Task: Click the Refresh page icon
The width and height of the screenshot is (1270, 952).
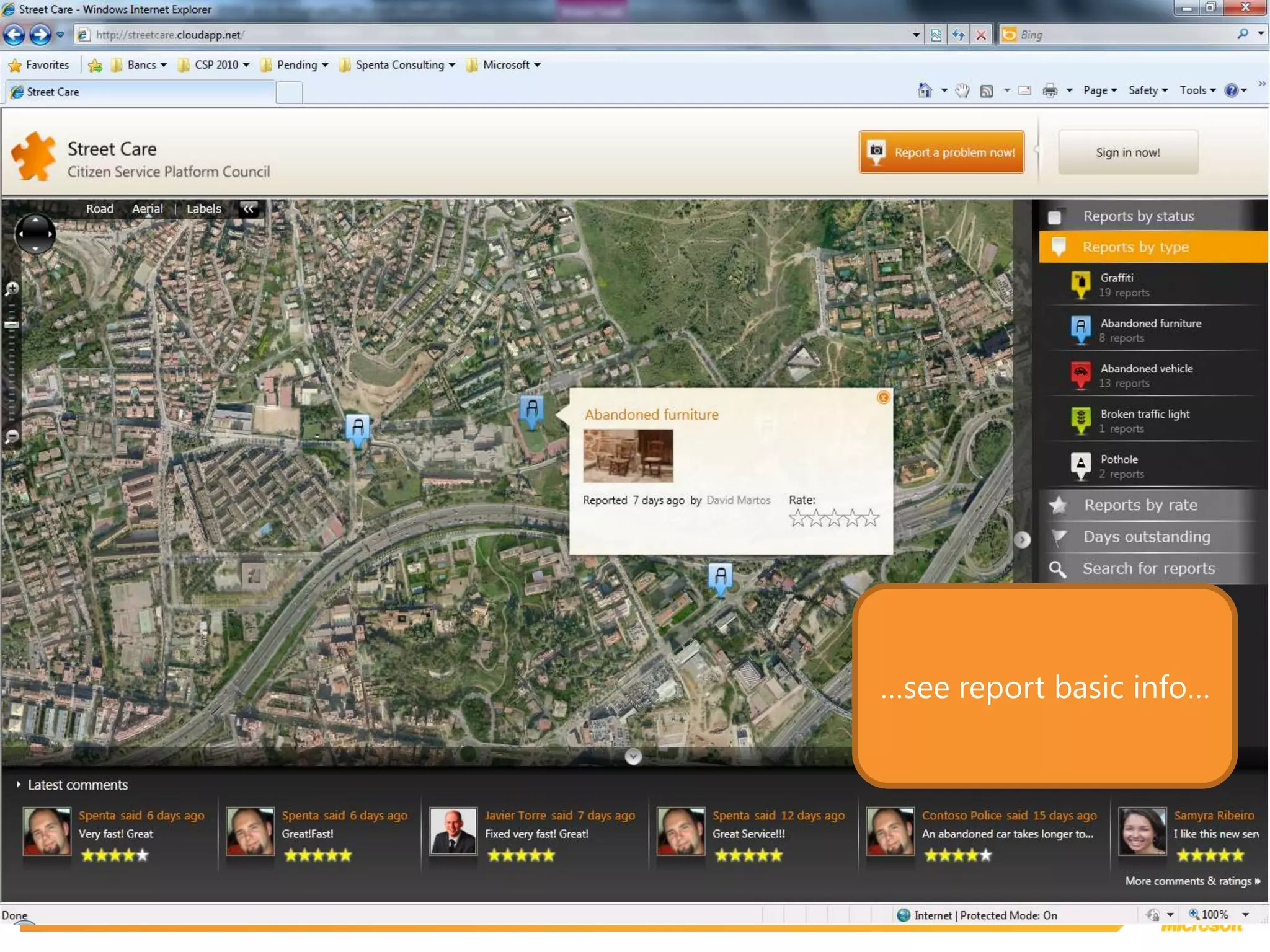Action: pyautogui.click(x=958, y=35)
